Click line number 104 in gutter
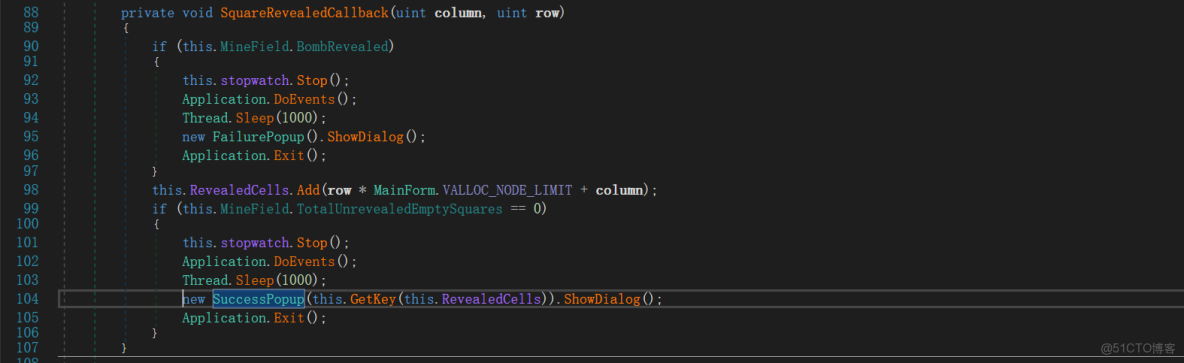Screen dimensions: 1184x363 (x=27, y=299)
